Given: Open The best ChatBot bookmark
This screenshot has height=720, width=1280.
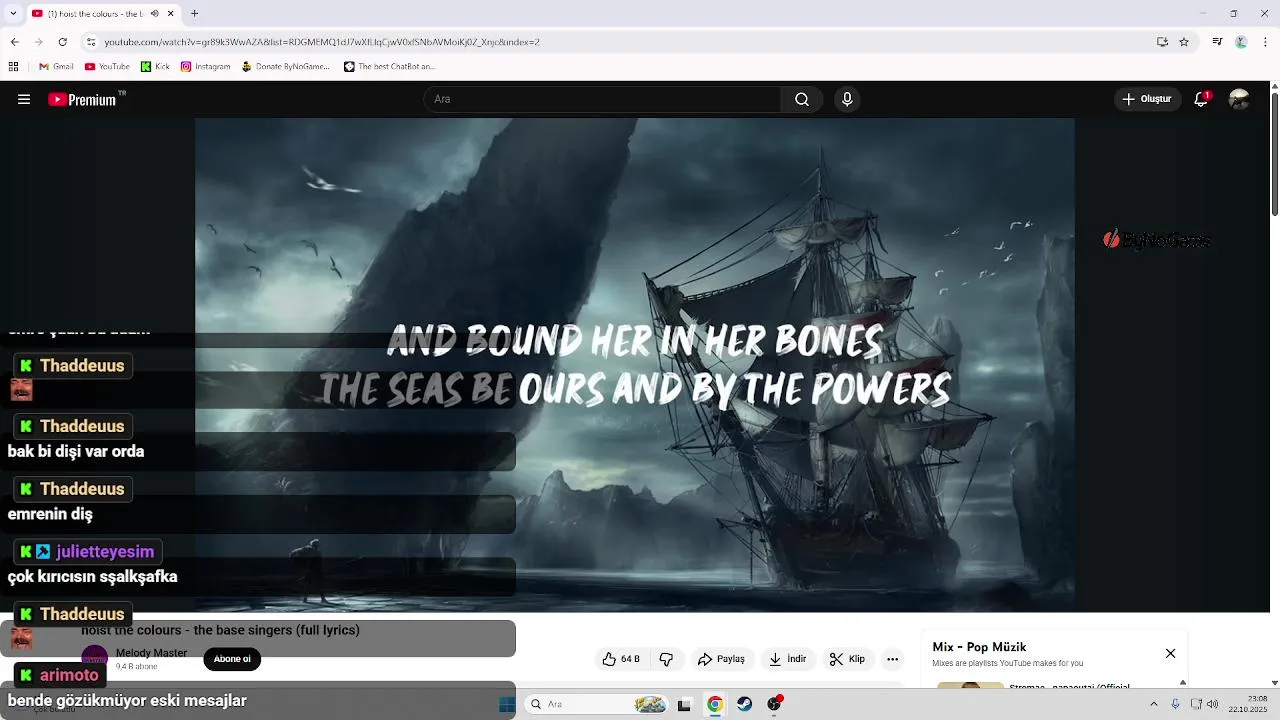Looking at the screenshot, I should pos(390,67).
